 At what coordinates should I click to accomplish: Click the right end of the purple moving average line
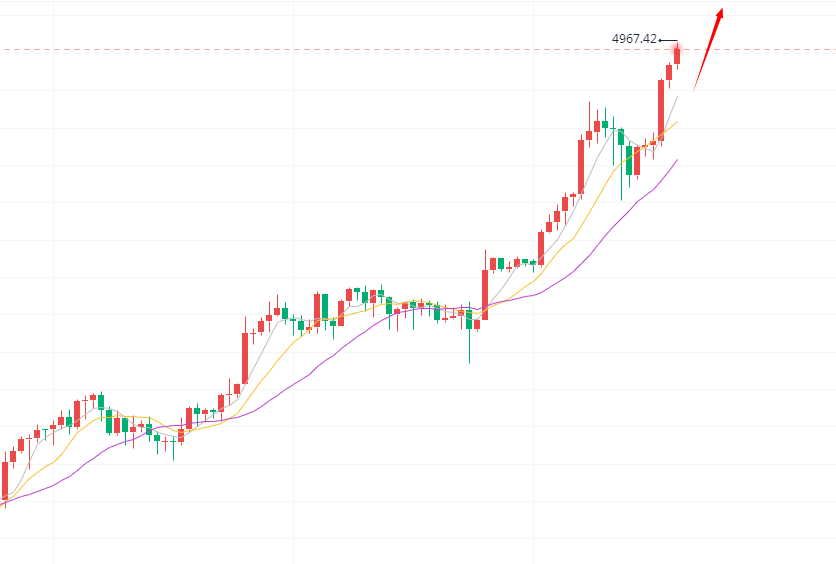click(x=677, y=160)
